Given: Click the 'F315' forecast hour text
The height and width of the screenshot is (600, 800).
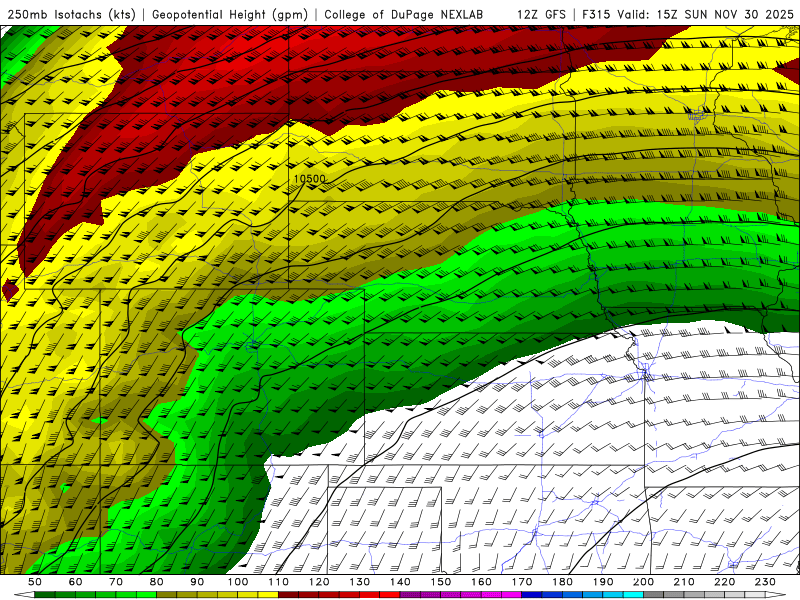Looking at the screenshot, I should 597,15.
